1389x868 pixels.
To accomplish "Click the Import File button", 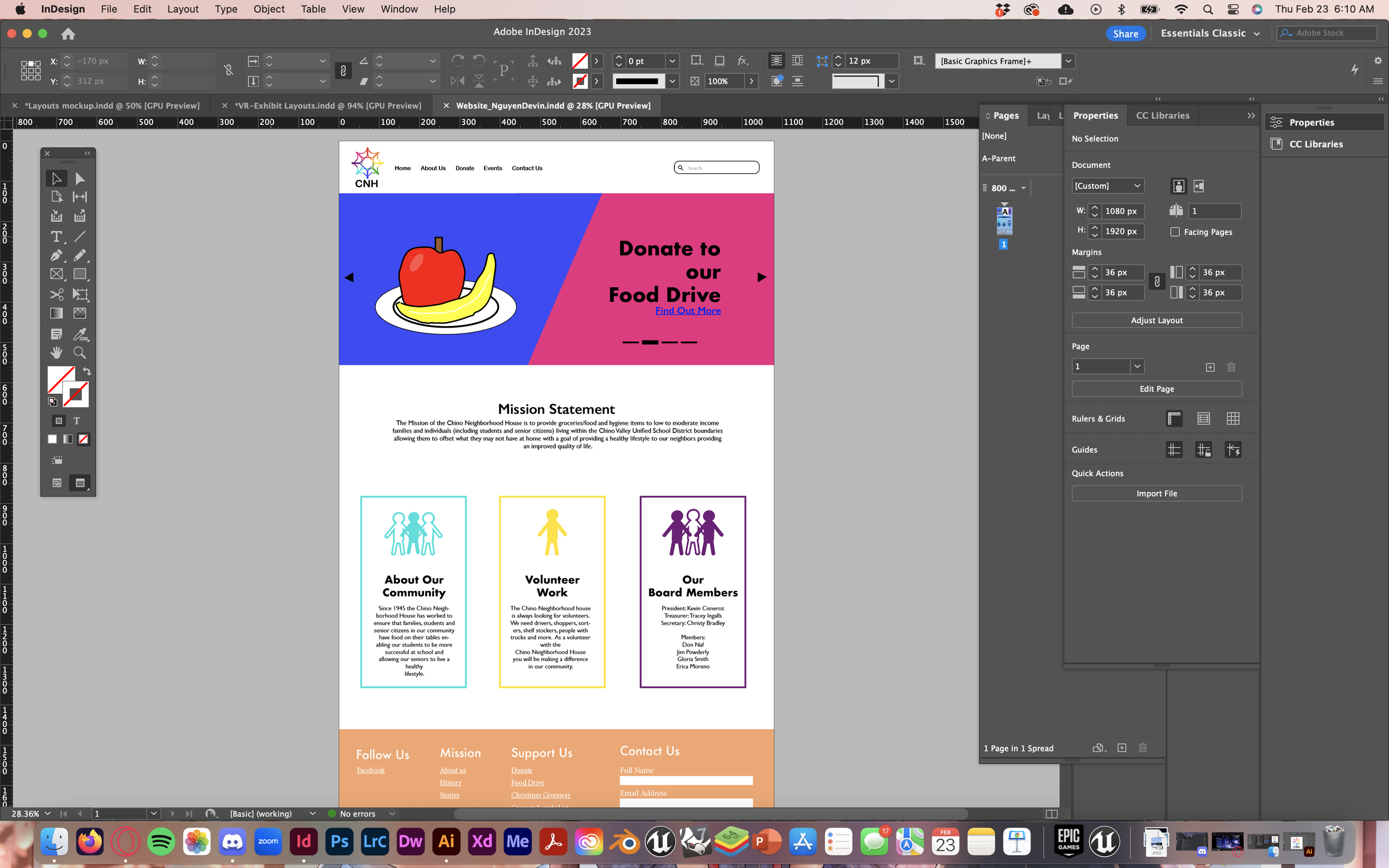I will 1156,494.
